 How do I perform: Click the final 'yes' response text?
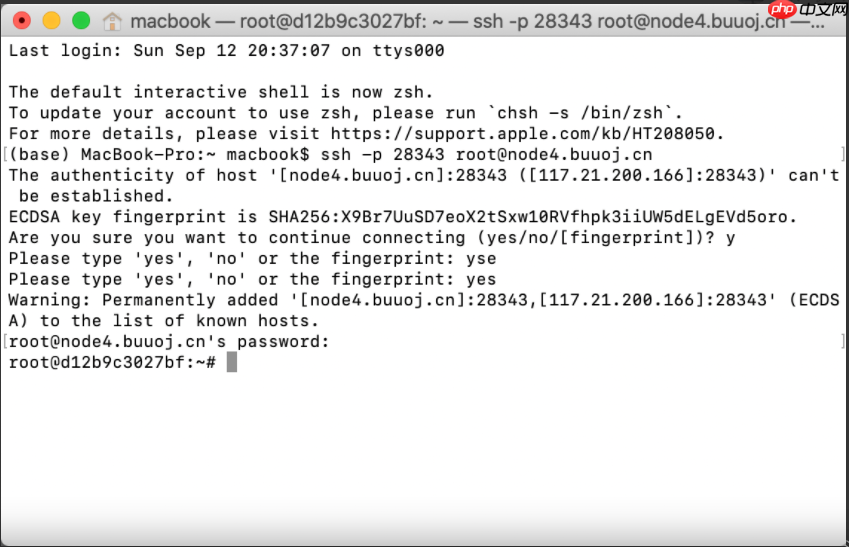click(x=480, y=279)
